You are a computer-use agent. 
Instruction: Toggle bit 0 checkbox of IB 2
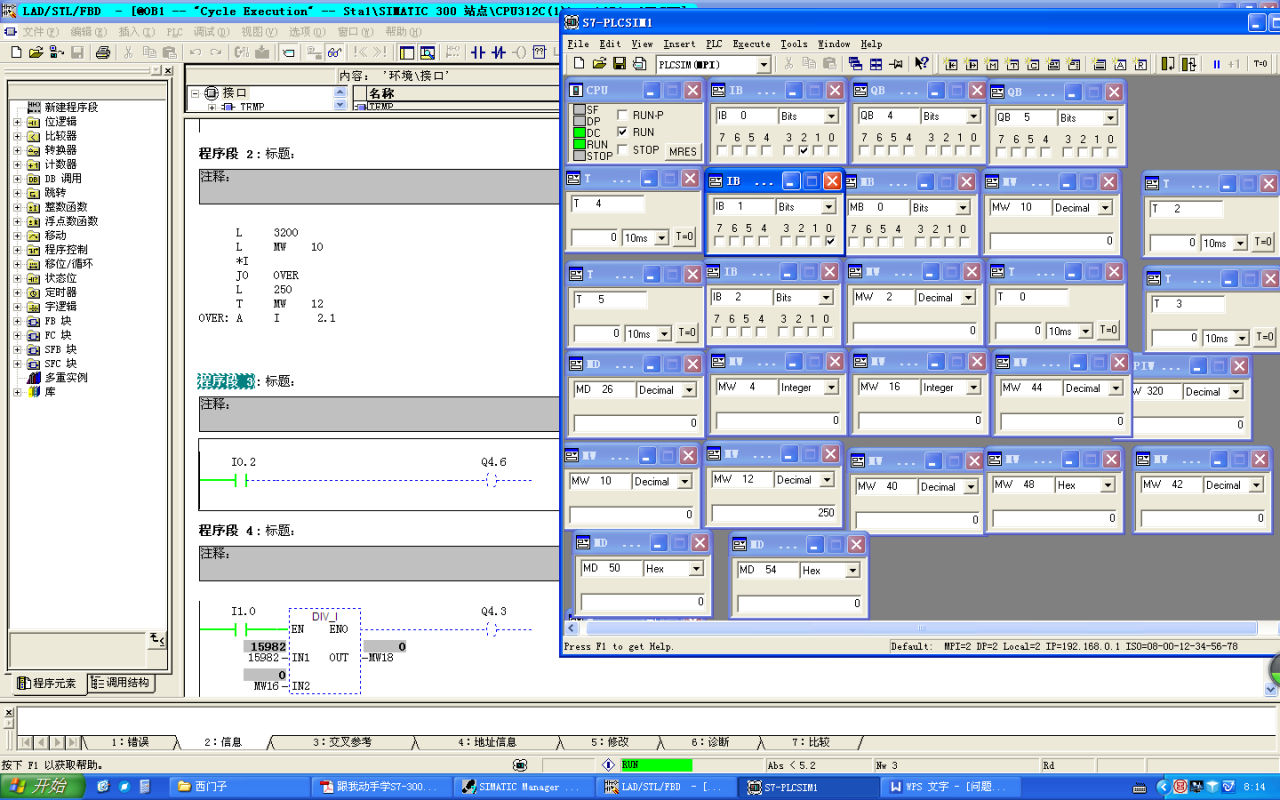(x=827, y=331)
